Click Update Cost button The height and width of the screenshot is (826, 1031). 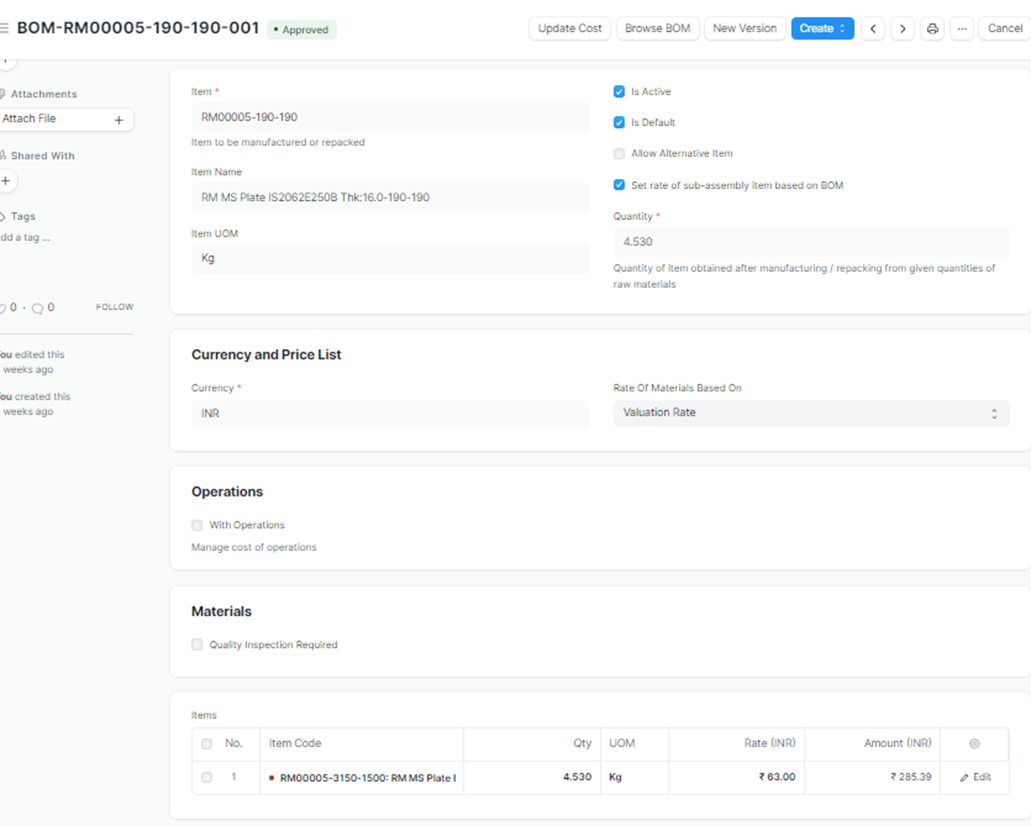569,29
